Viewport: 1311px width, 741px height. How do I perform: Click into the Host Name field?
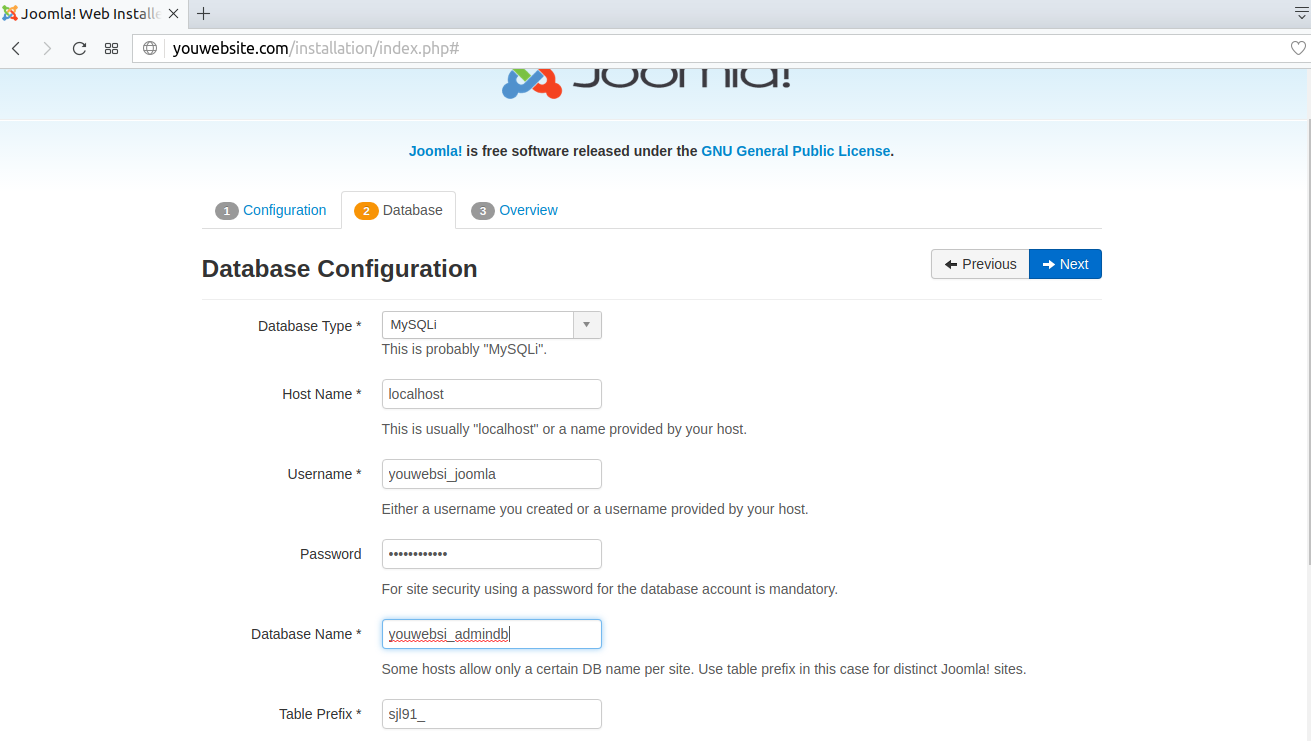[x=491, y=394]
